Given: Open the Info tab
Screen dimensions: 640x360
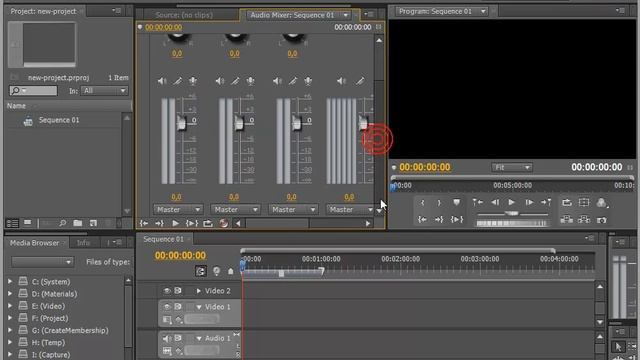Looking at the screenshot, I should click(83, 243).
